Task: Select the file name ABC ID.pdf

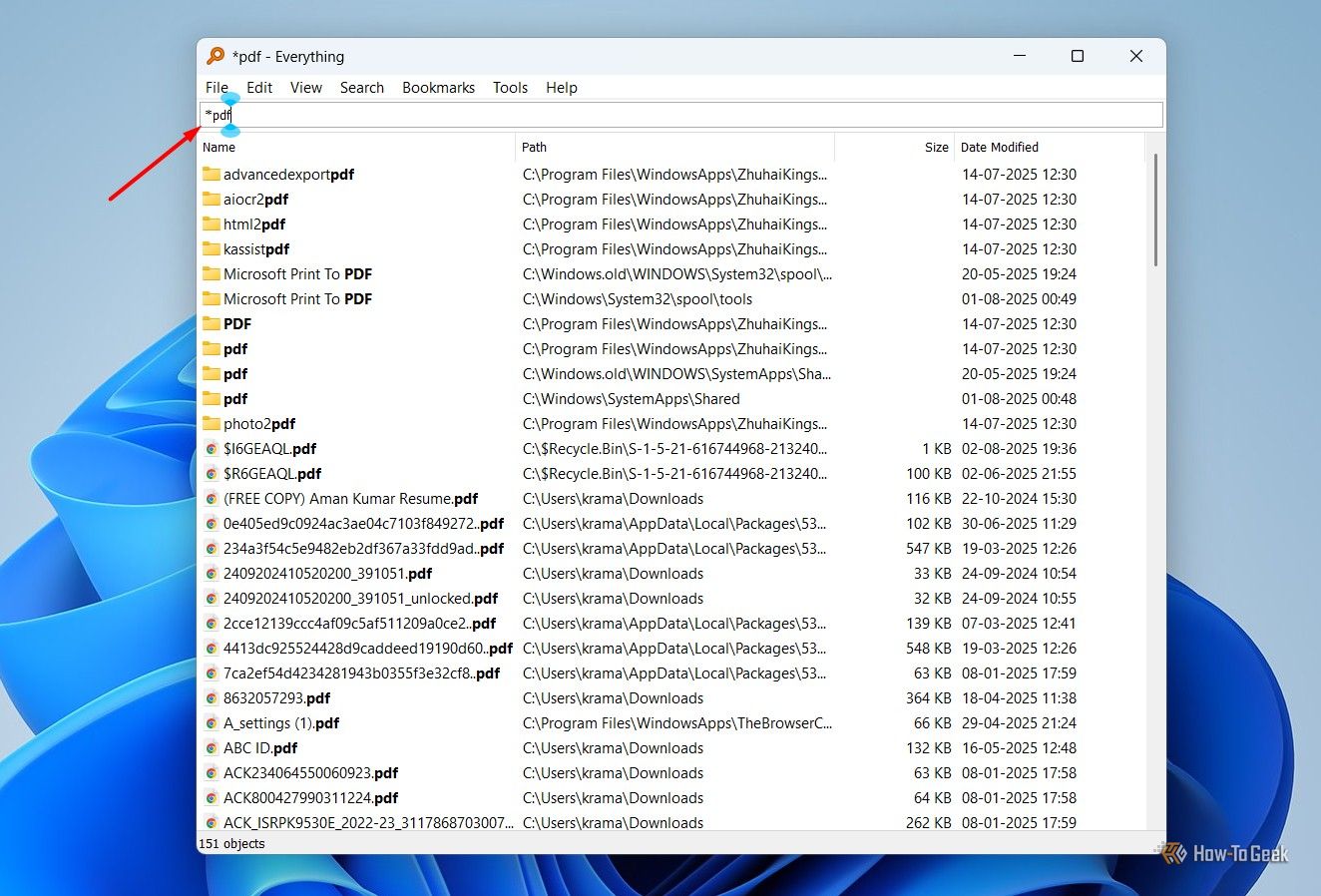Action: [x=260, y=748]
